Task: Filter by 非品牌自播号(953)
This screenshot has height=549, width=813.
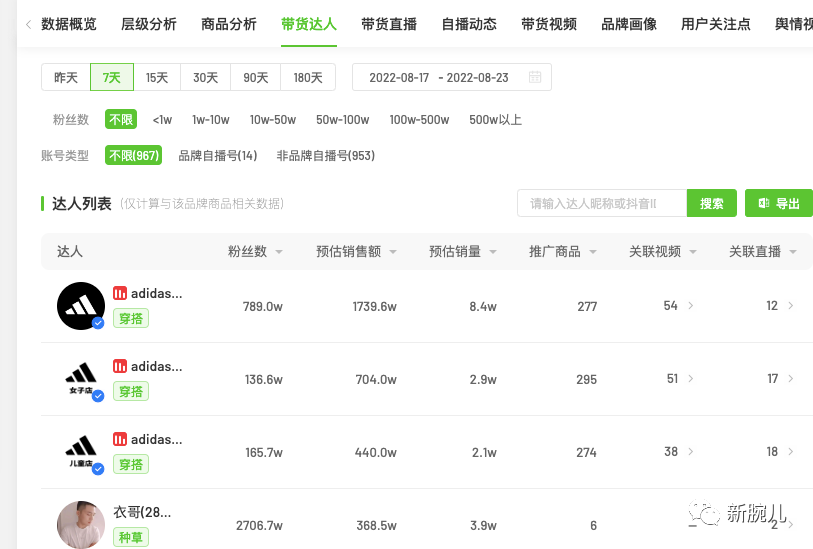Action: (x=326, y=156)
